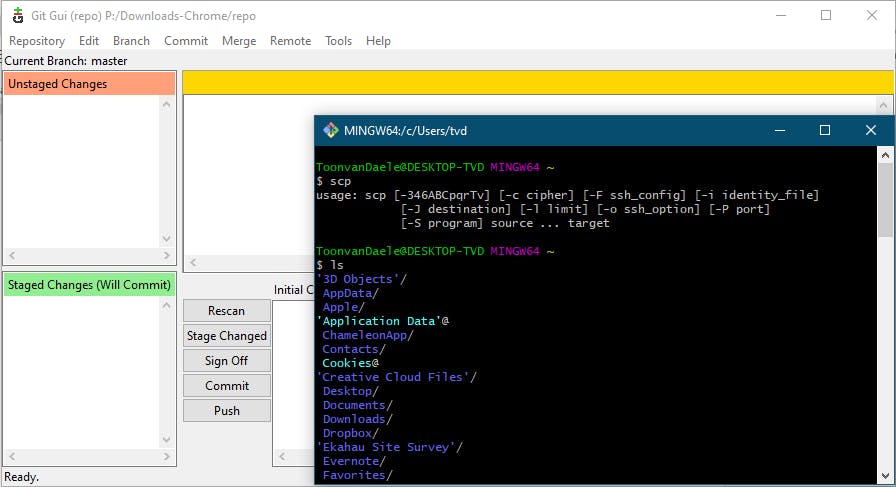
Task: Click 'ChameleonApp/' in terminal listing
Action: [x=368, y=335]
